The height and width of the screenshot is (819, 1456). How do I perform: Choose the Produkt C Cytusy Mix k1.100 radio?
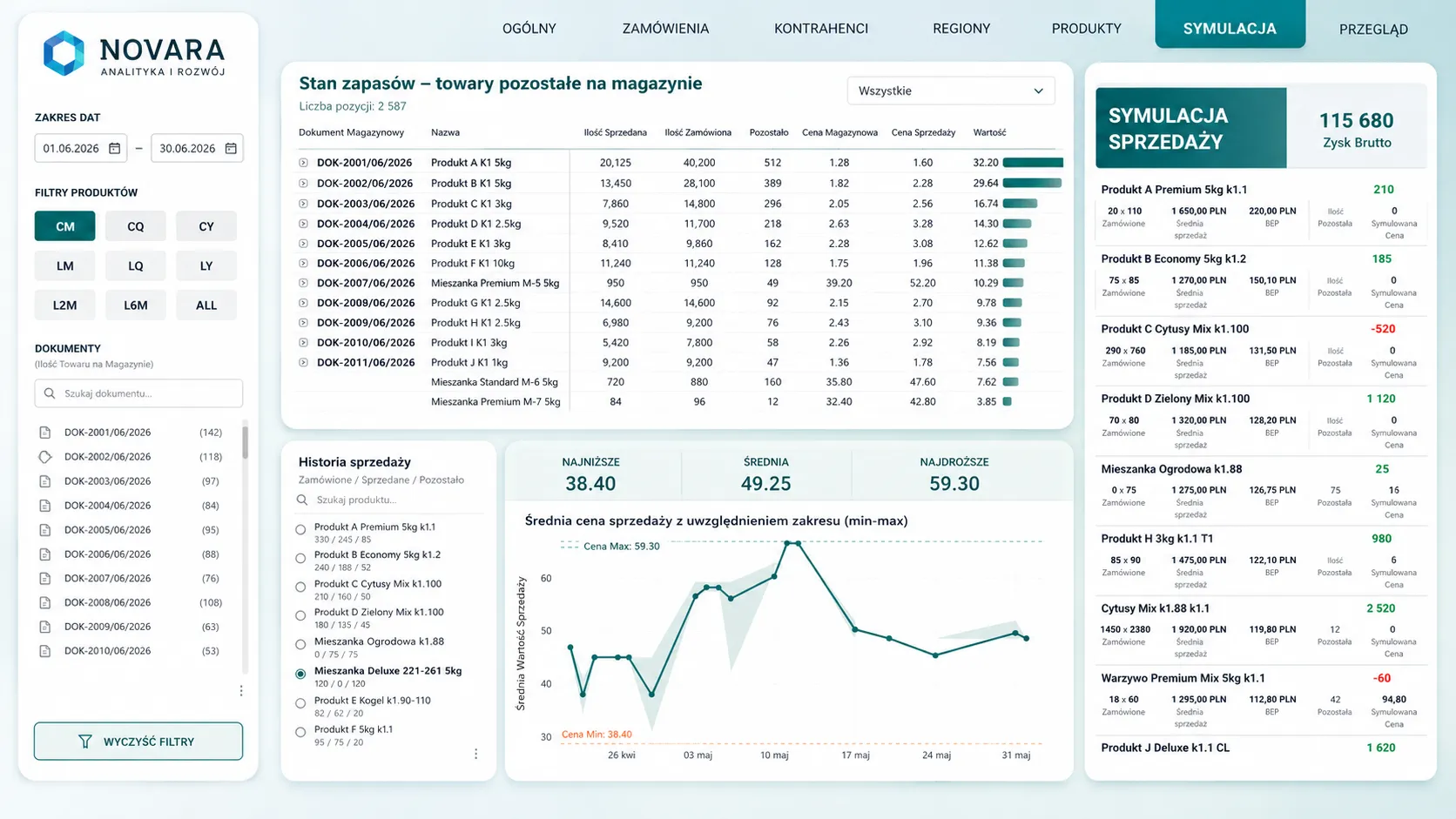coord(300,587)
